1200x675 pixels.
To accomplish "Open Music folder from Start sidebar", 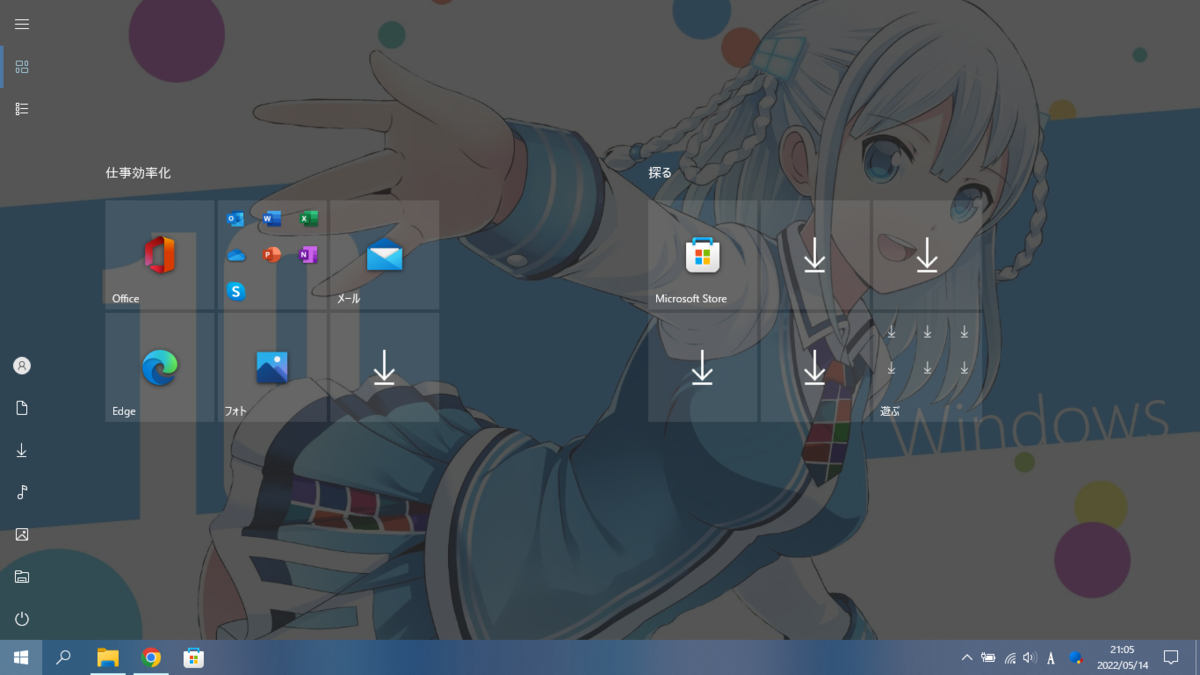I will [22, 492].
